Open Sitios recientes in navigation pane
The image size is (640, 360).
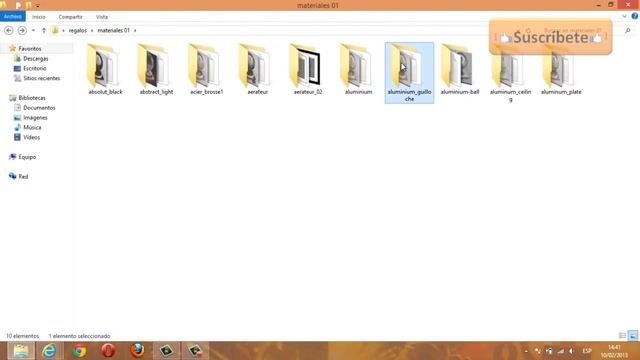(x=41, y=78)
